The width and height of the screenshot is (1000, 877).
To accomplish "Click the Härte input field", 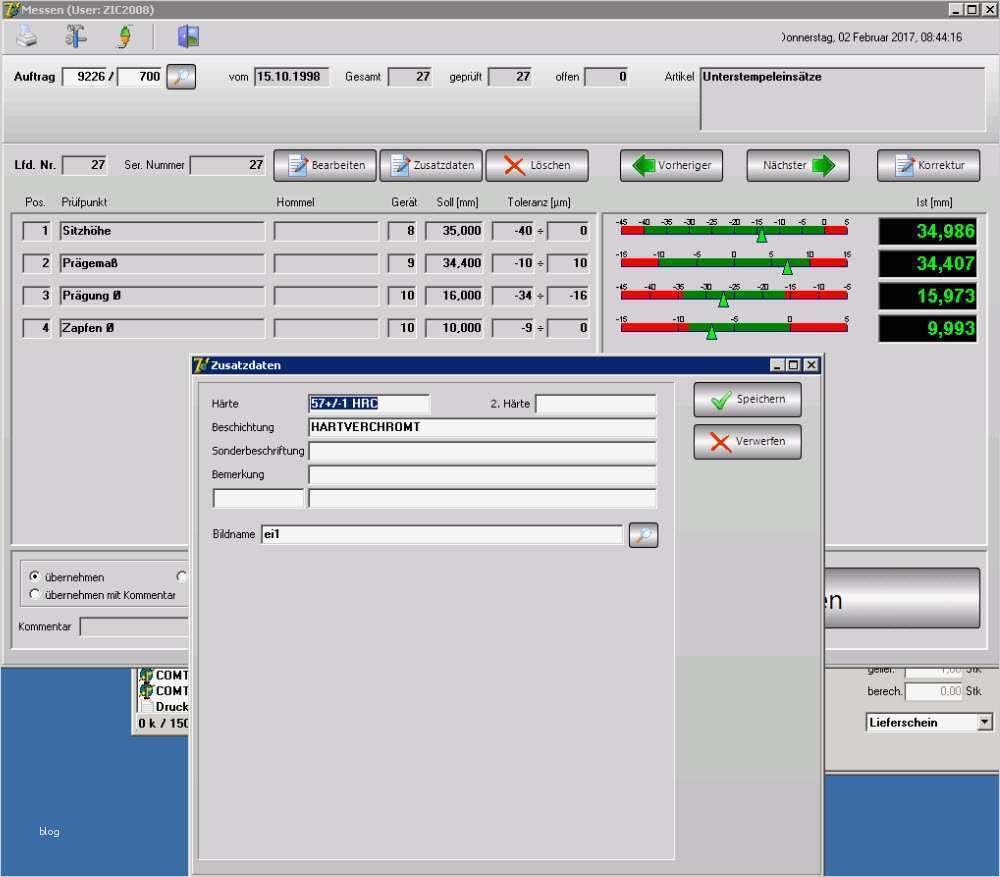I will tap(369, 404).
